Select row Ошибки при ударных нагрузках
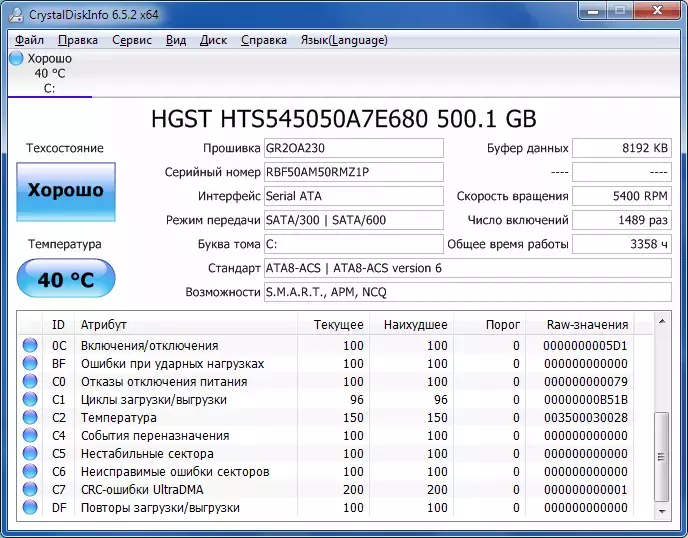Viewport: 688px width, 538px height. tap(335, 363)
